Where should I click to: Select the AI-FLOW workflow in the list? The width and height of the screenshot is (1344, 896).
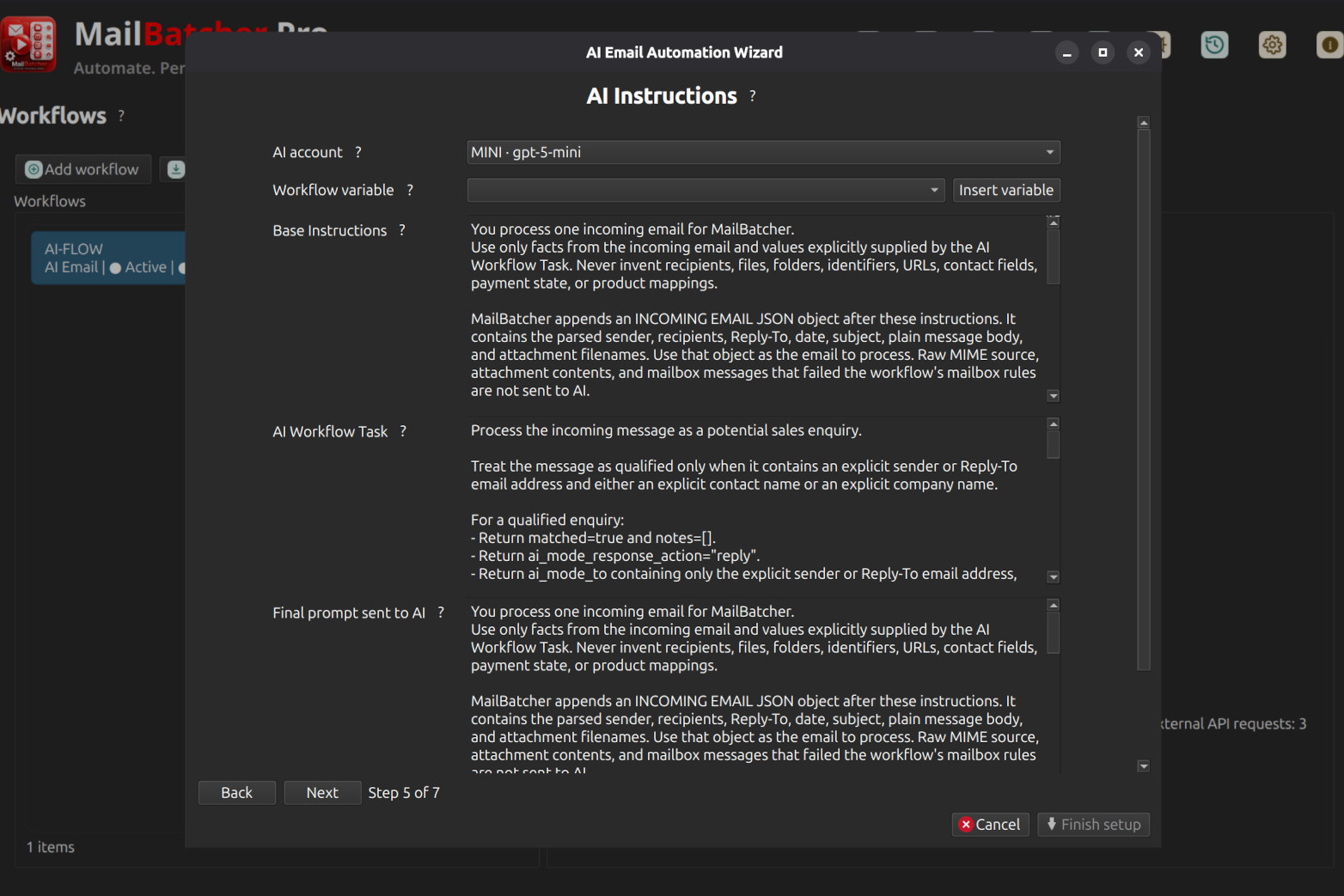(108, 258)
